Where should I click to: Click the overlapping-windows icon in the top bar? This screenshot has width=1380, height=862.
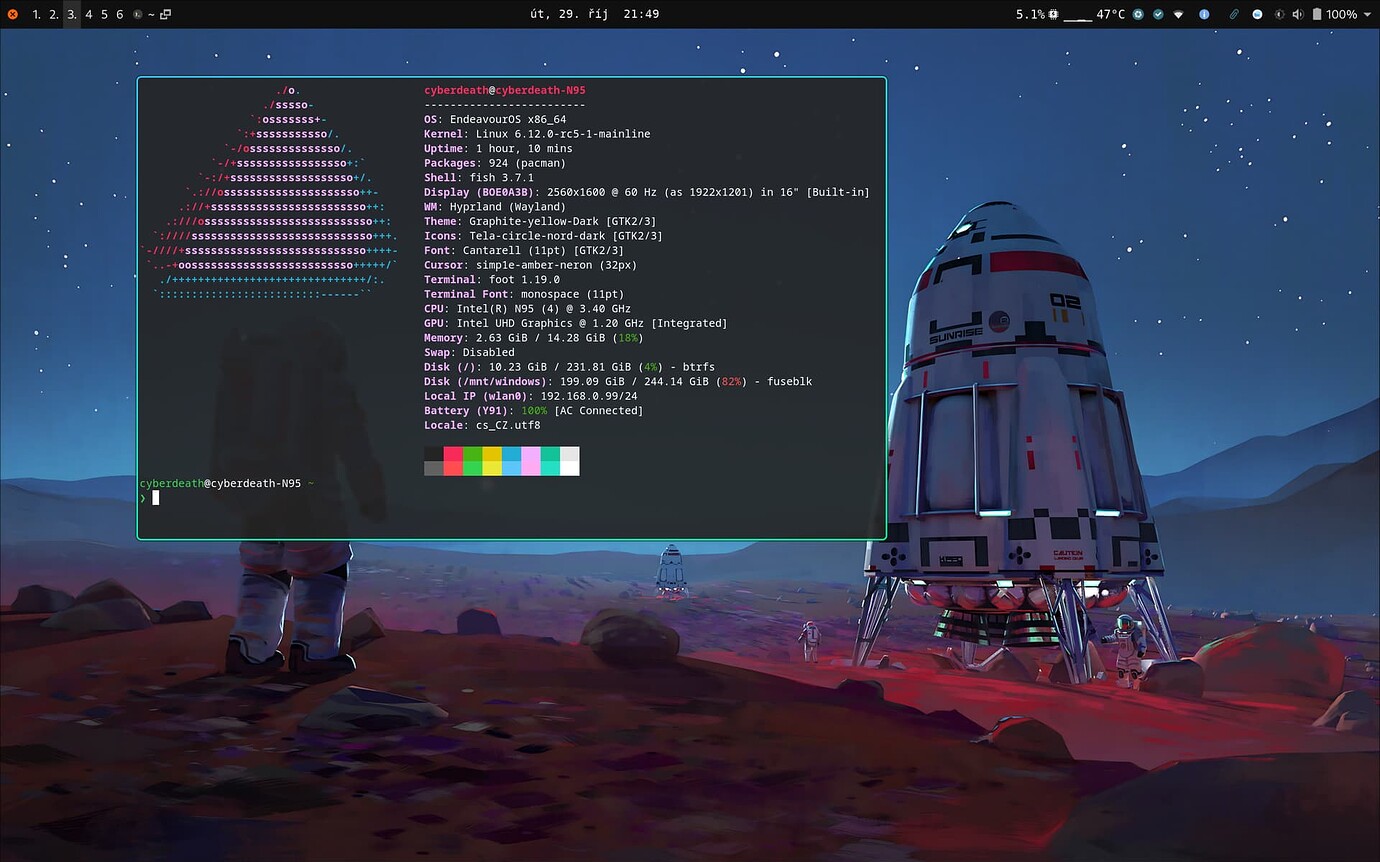pyautogui.click(x=165, y=14)
